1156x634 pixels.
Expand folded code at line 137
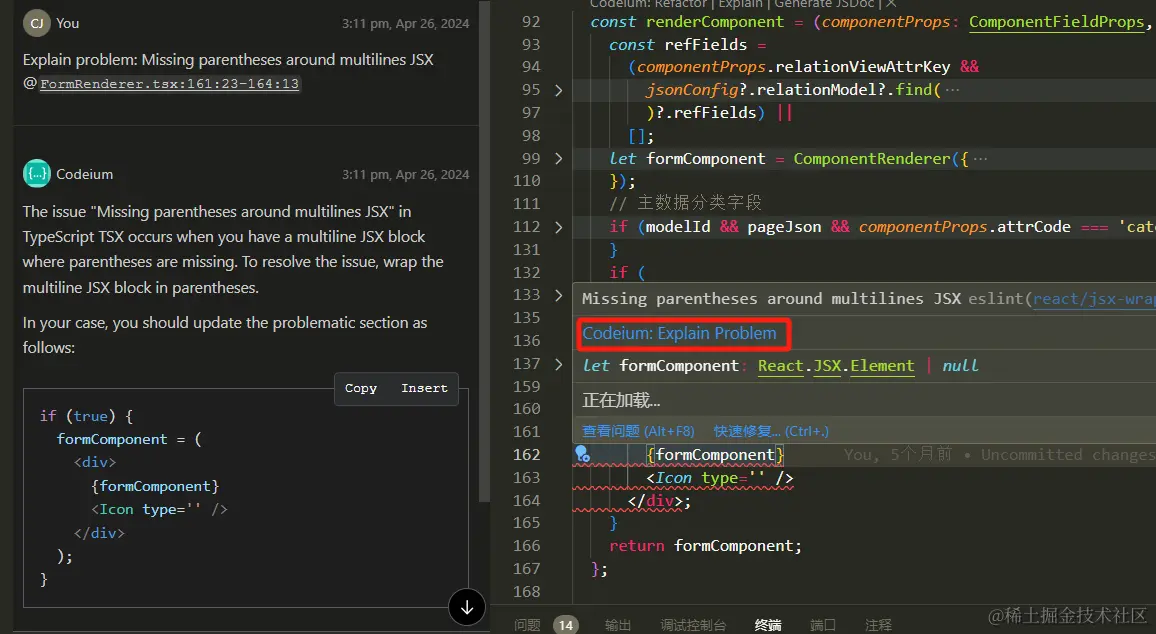[x=558, y=364]
